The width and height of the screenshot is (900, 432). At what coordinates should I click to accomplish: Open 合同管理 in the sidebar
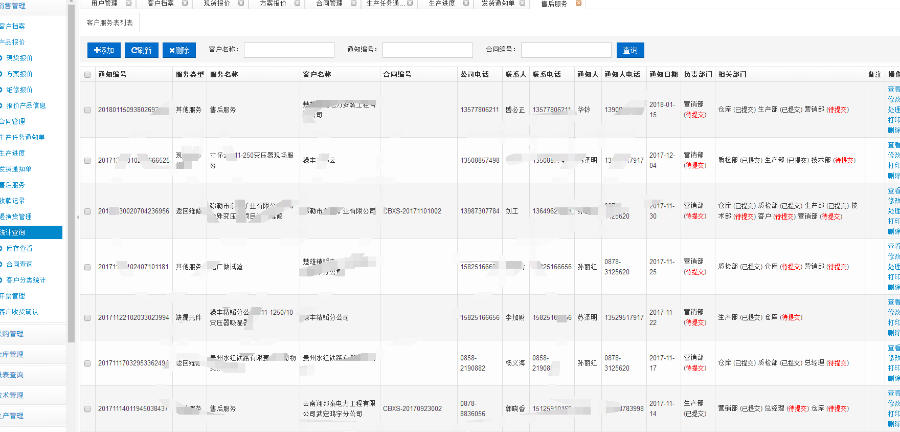click(13, 122)
